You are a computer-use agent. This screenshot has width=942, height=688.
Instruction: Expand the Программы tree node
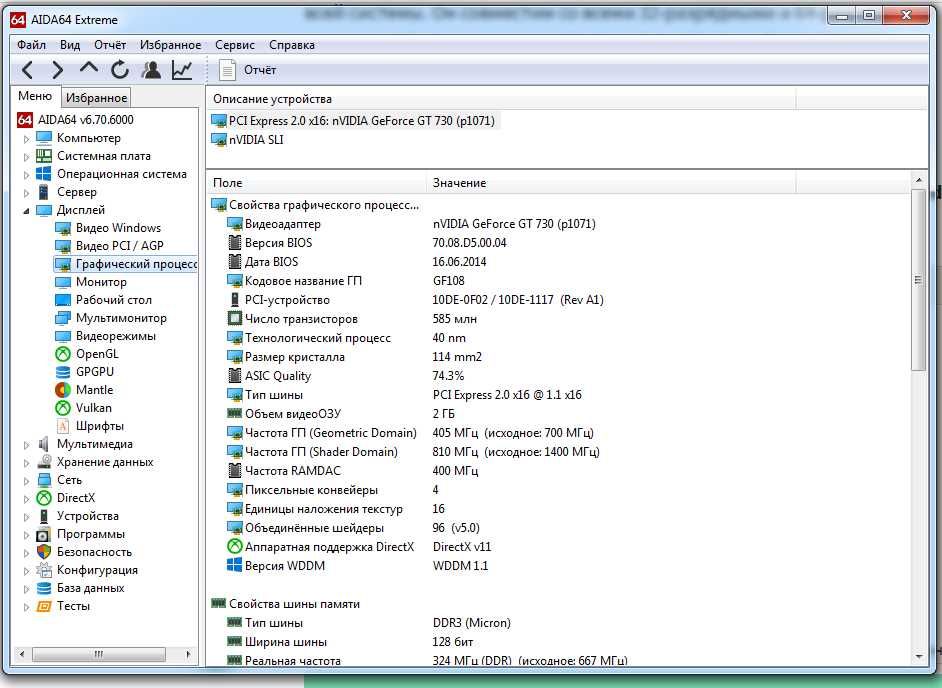click(x=26, y=535)
